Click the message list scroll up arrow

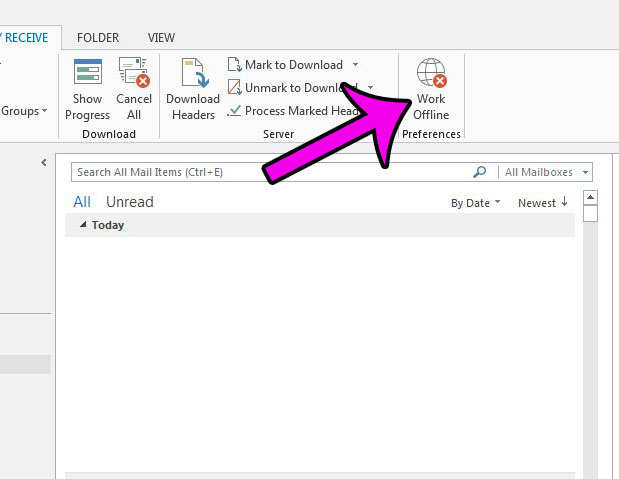click(591, 197)
